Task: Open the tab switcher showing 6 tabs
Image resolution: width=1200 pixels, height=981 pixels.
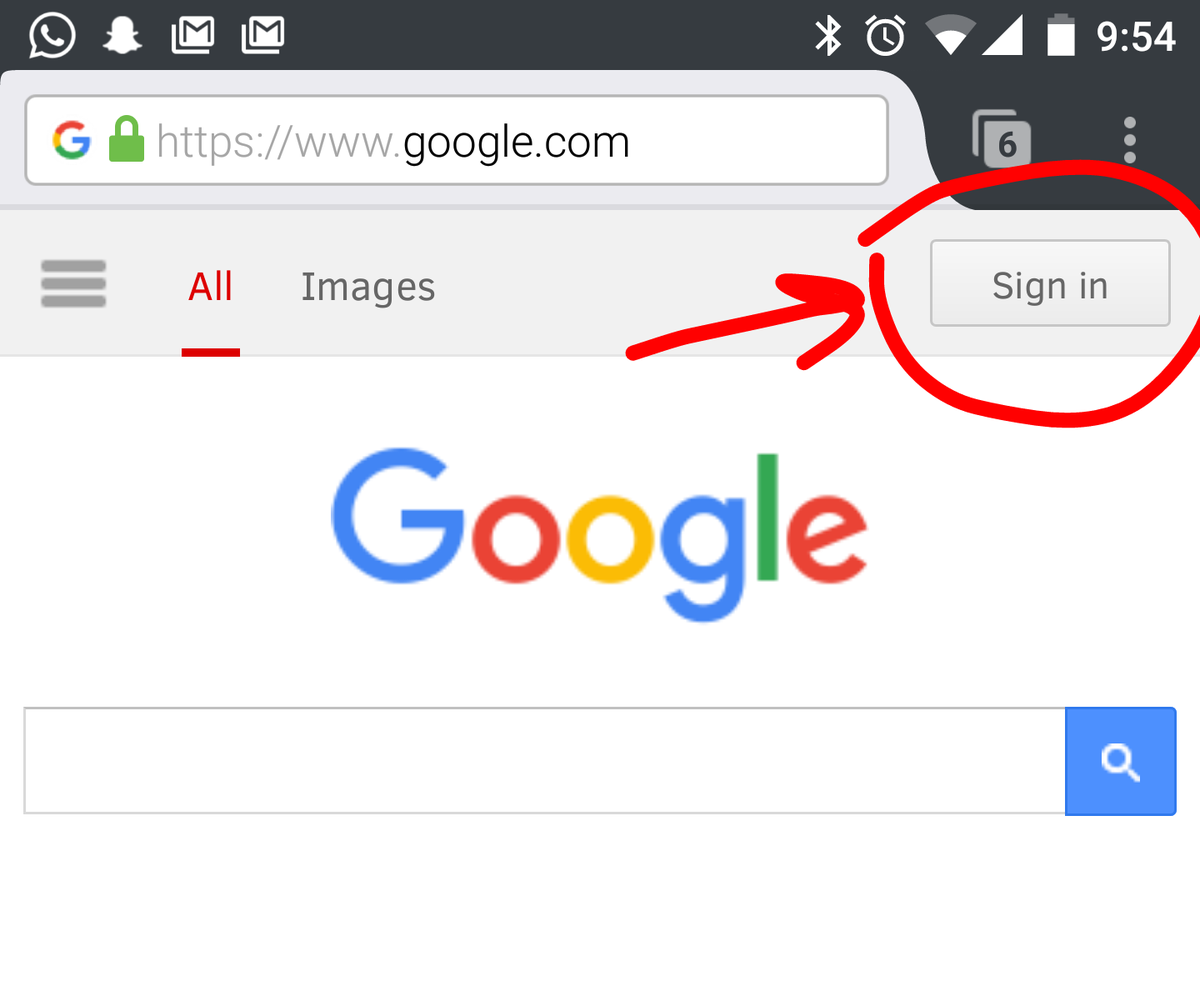Action: pos(1001,140)
